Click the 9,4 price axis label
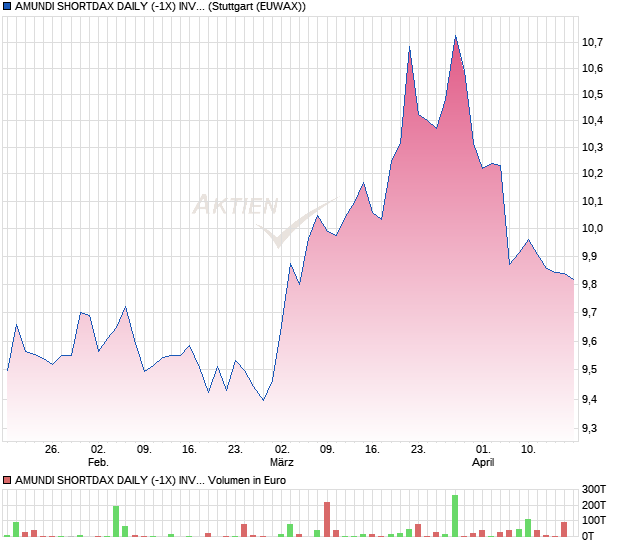 tap(589, 399)
